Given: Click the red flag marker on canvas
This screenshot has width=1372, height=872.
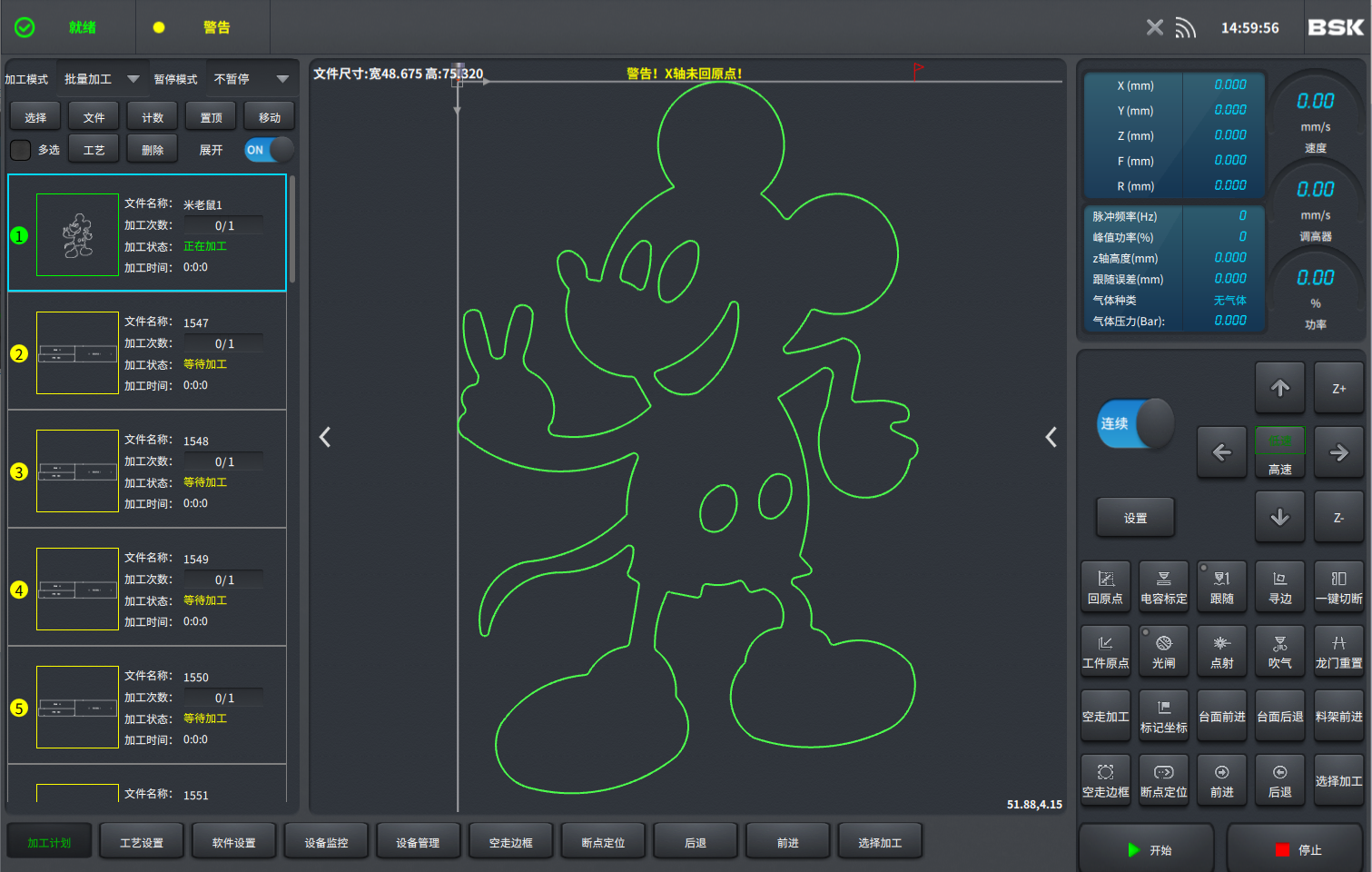Looking at the screenshot, I should coord(918,69).
